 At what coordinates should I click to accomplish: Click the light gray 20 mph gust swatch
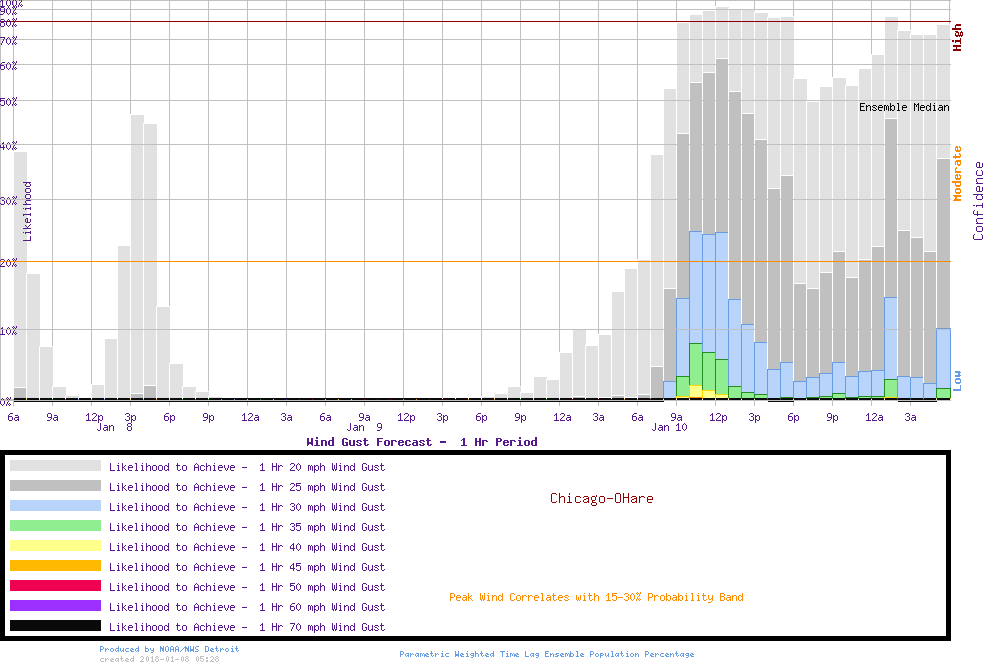(55, 466)
